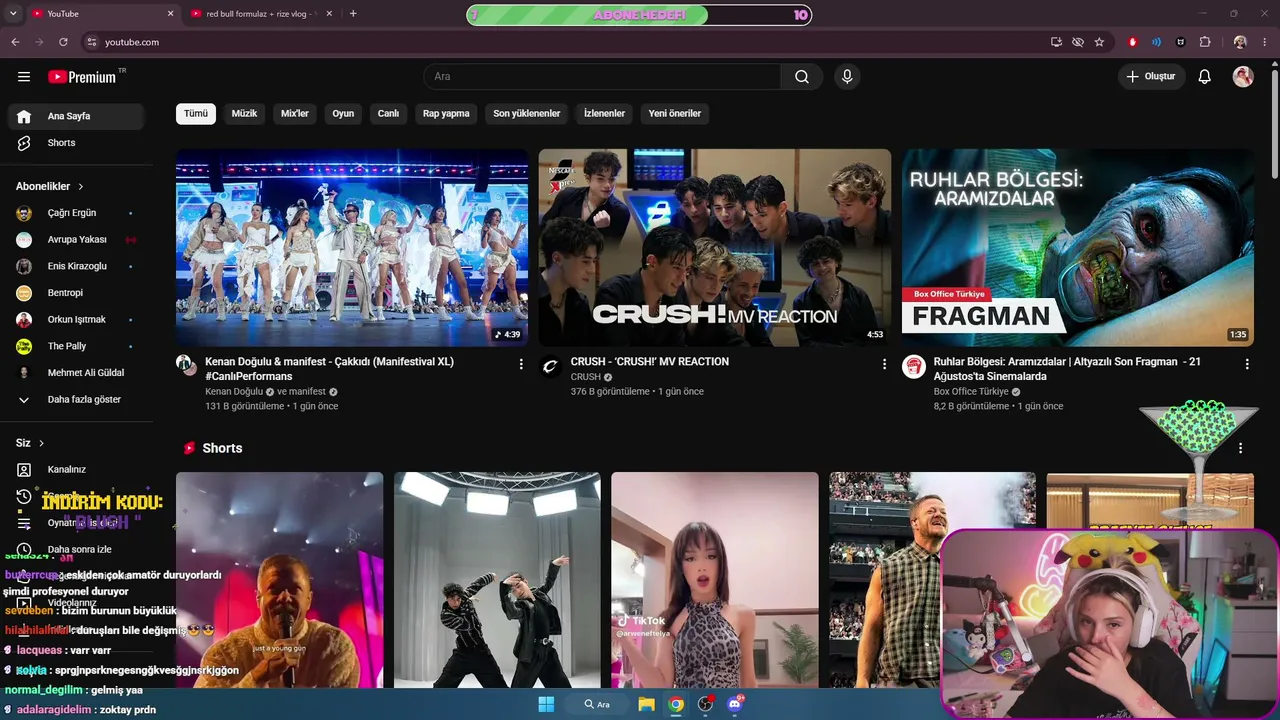Open Chrome's three-dot menu

[x=1265, y=42]
